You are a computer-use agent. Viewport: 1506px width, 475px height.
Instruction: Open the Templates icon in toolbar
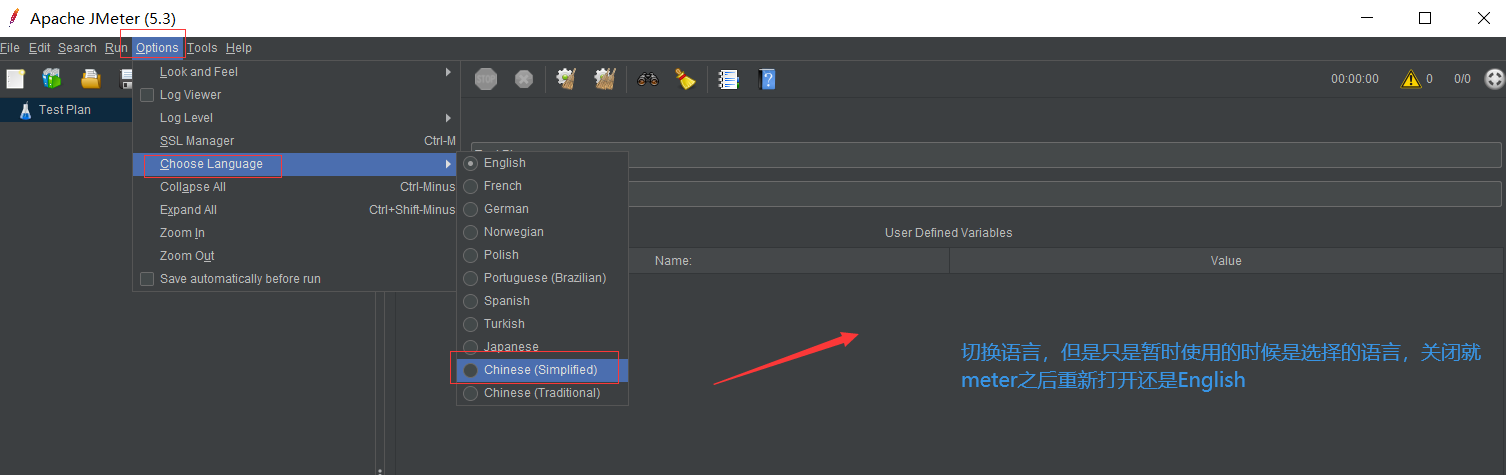click(x=52, y=79)
